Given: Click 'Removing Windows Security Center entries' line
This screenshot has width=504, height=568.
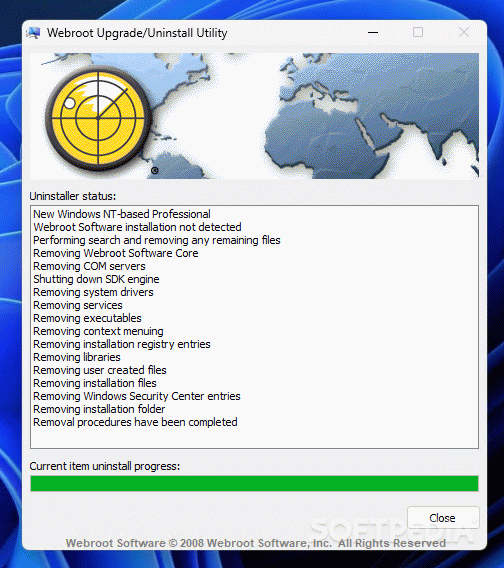Looking at the screenshot, I should pyautogui.click(x=137, y=397).
